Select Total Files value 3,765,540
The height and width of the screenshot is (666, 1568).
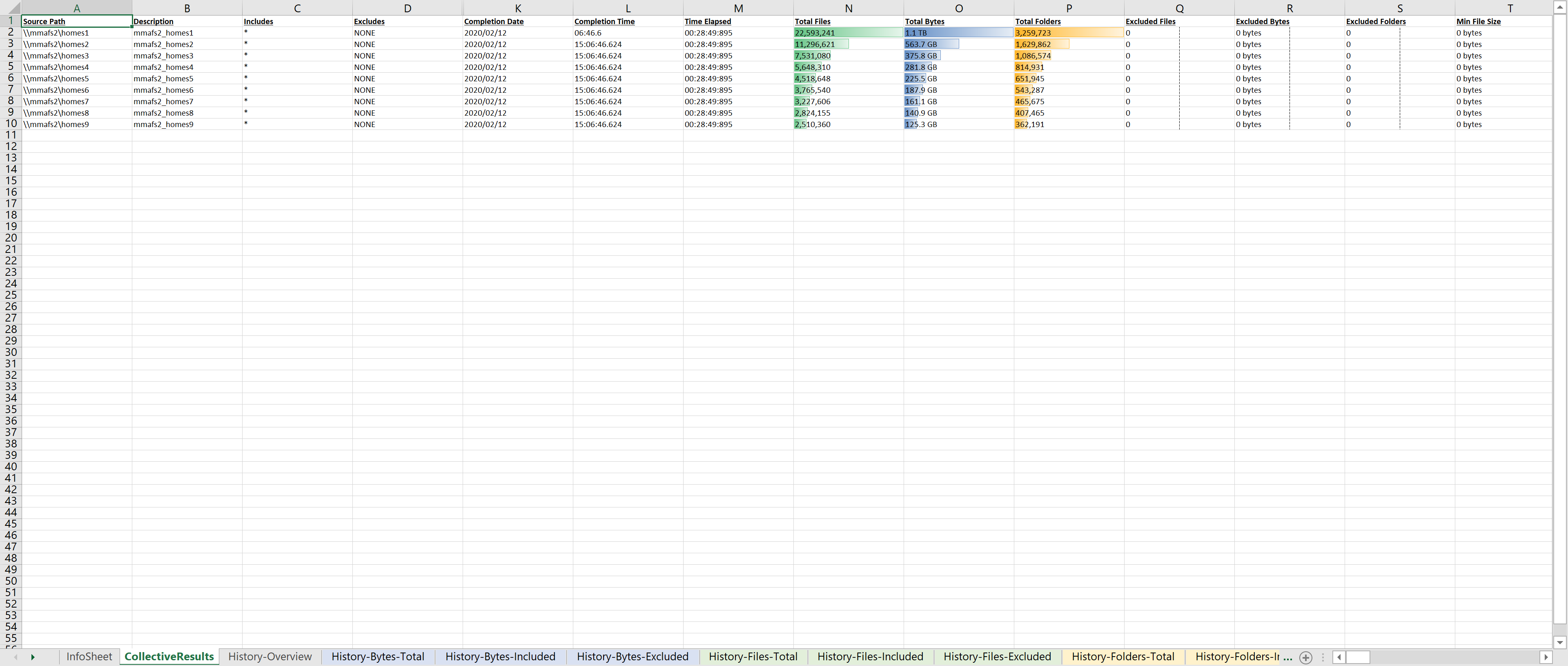[x=849, y=89]
